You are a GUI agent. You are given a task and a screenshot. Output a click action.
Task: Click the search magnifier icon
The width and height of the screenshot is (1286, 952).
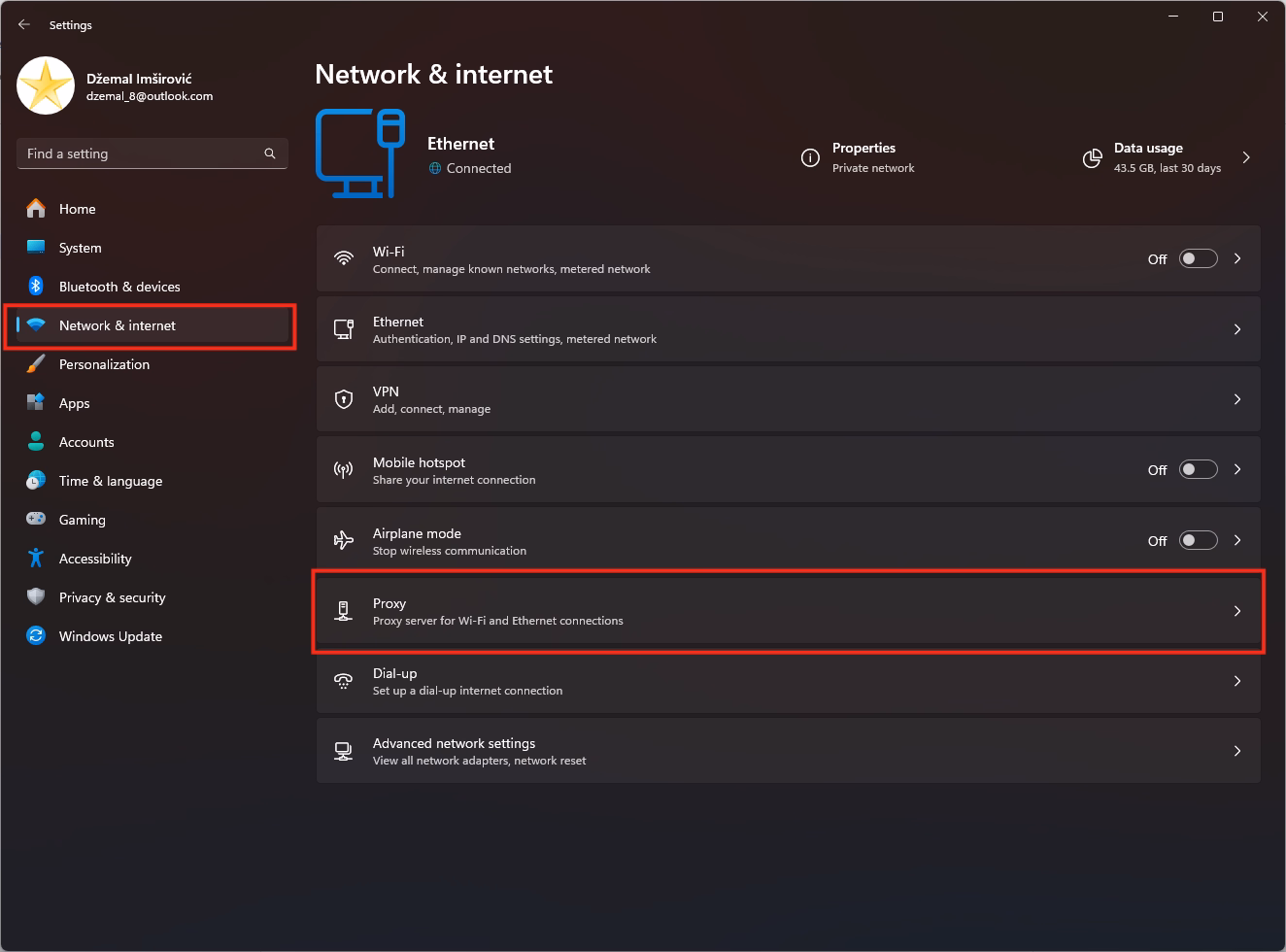270,153
